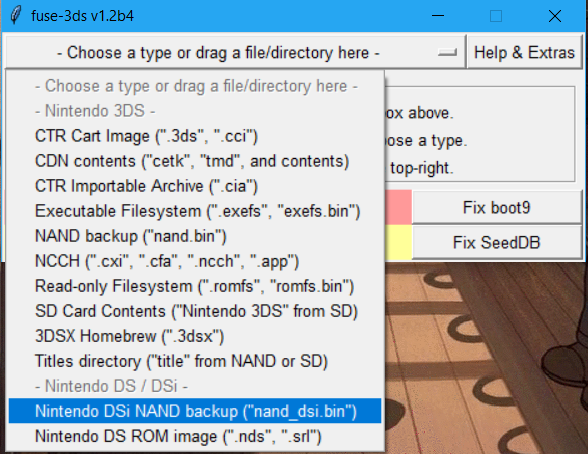Screen dimensions: 588x454
Task: Choose CDN contents from the list
Action: tap(195, 161)
